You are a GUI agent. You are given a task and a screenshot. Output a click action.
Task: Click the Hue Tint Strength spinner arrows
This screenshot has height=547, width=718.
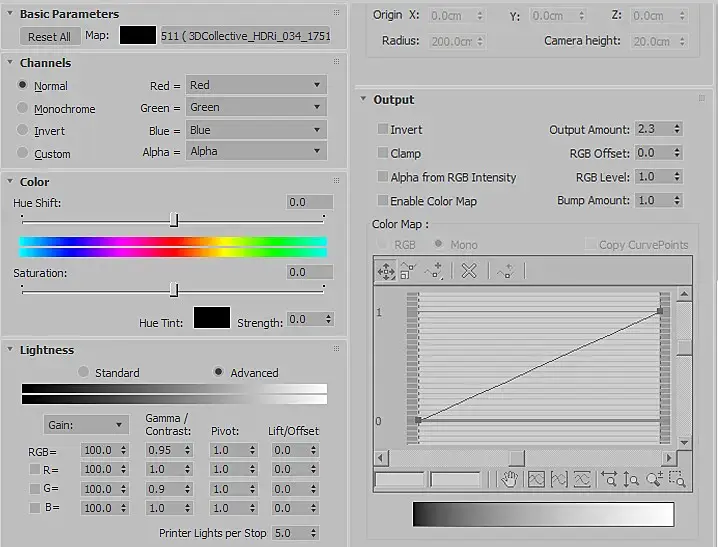click(x=328, y=319)
